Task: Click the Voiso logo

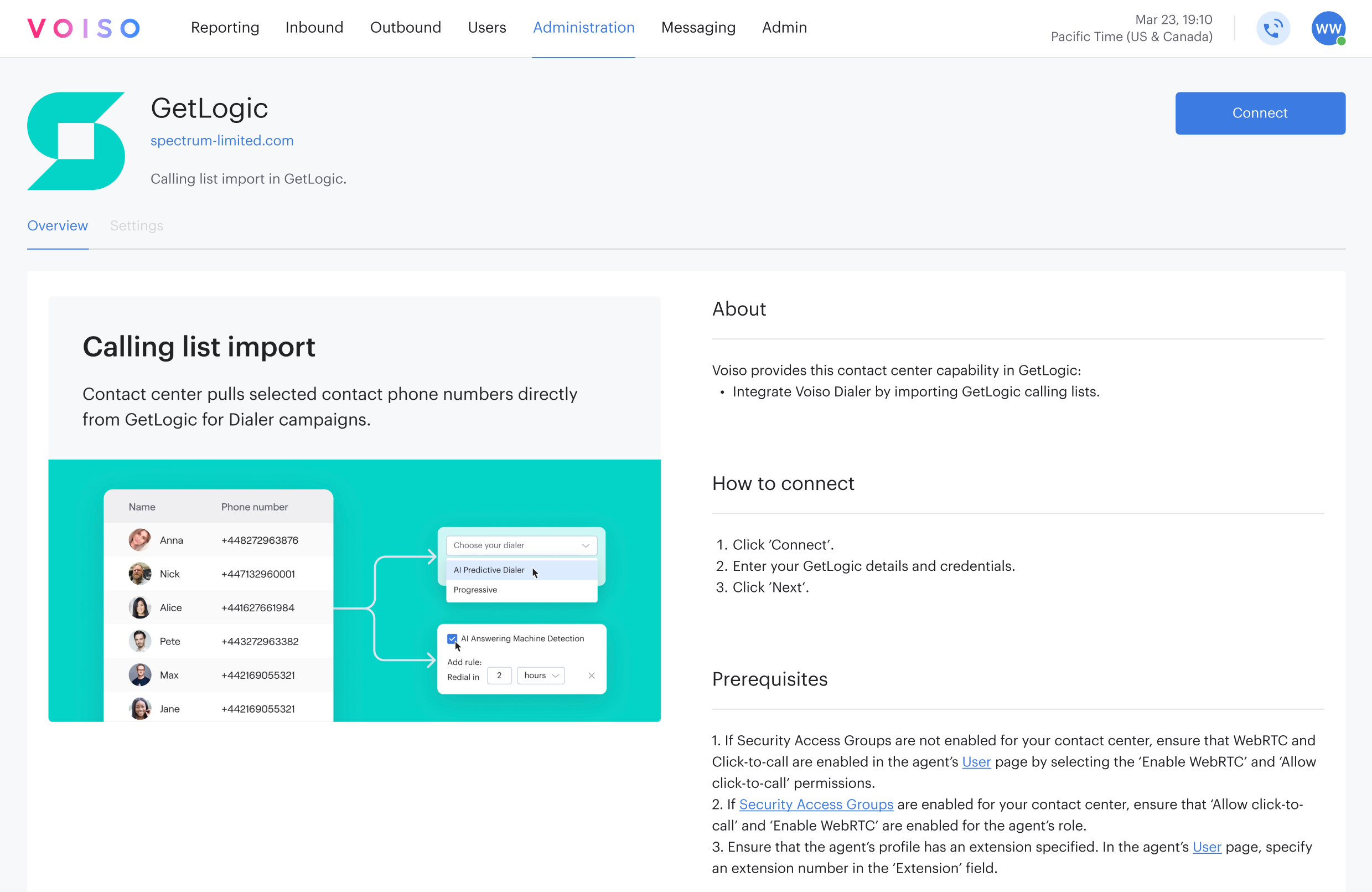Action: tap(84, 28)
